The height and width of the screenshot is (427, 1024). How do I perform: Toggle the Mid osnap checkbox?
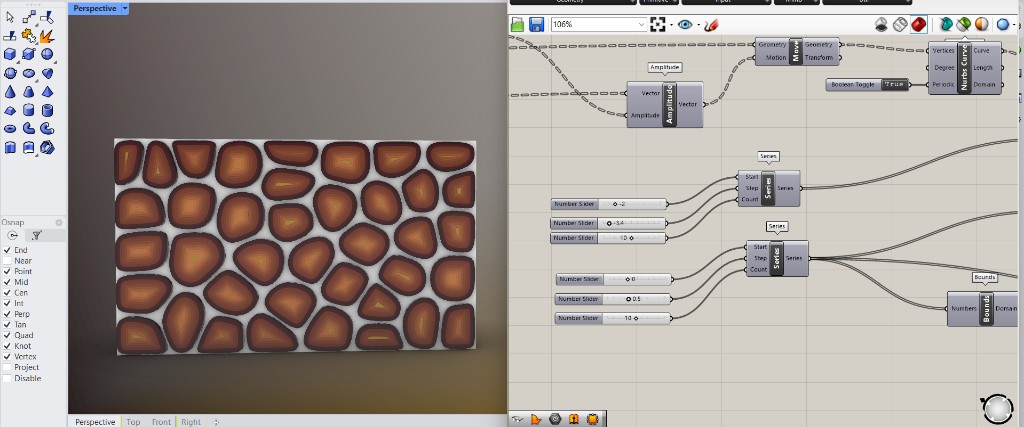point(7,282)
